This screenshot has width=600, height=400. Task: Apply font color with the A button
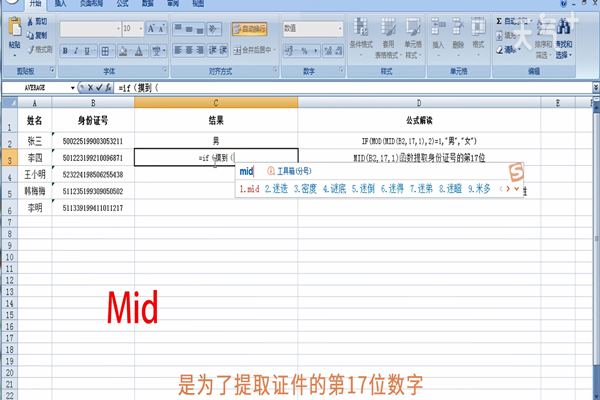(139, 51)
